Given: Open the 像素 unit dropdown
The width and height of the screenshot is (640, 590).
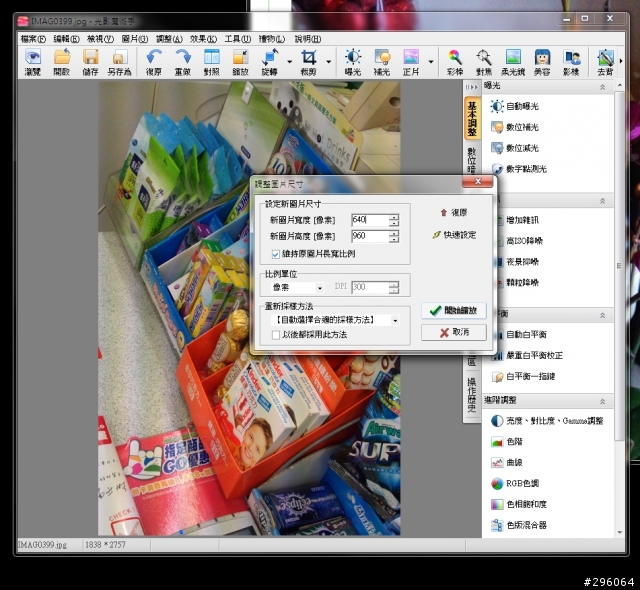Looking at the screenshot, I should pyautogui.click(x=297, y=288).
